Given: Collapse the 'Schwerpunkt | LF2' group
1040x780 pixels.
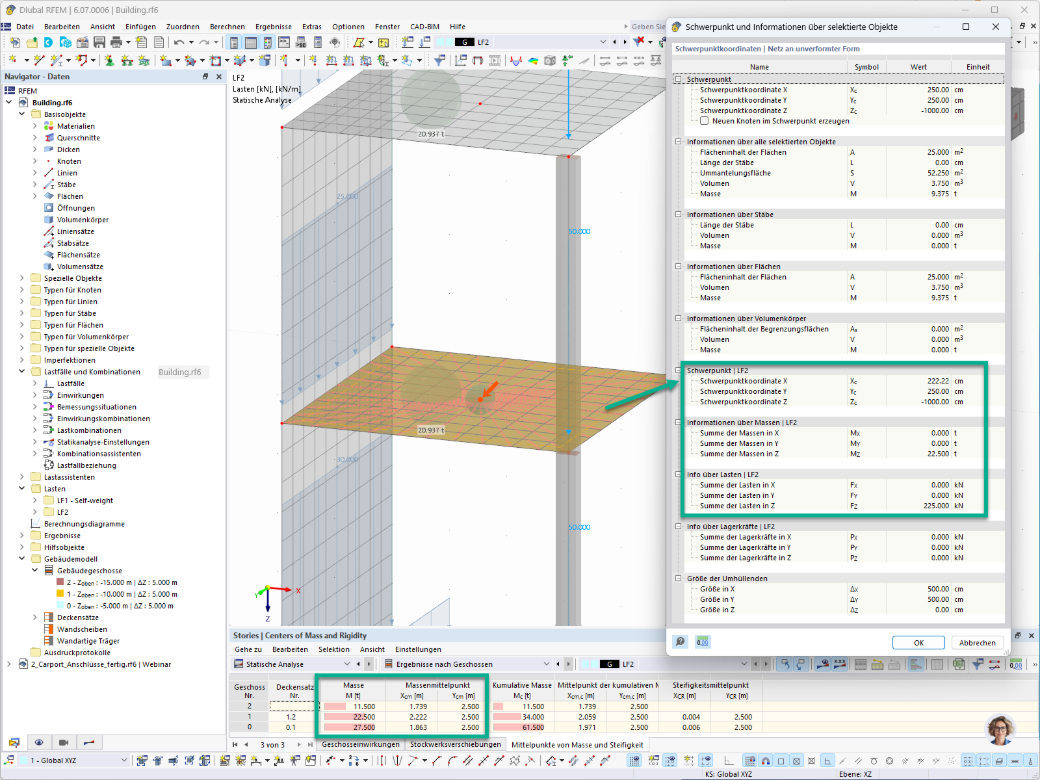Looking at the screenshot, I should (678, 370).
